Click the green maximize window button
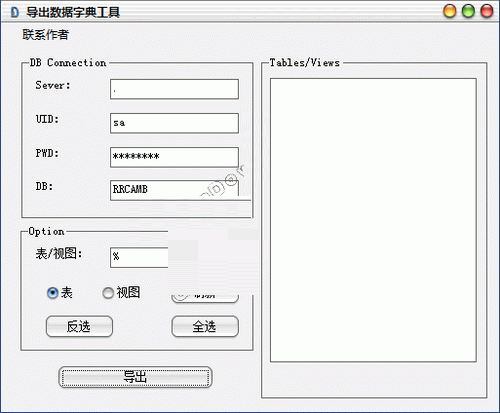The image size is (500, 413). point(468,11)
